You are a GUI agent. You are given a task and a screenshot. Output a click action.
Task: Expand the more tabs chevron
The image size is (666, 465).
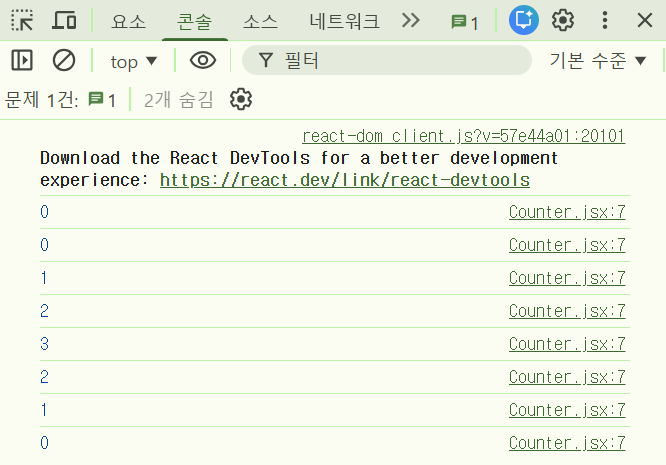(410, 21)
